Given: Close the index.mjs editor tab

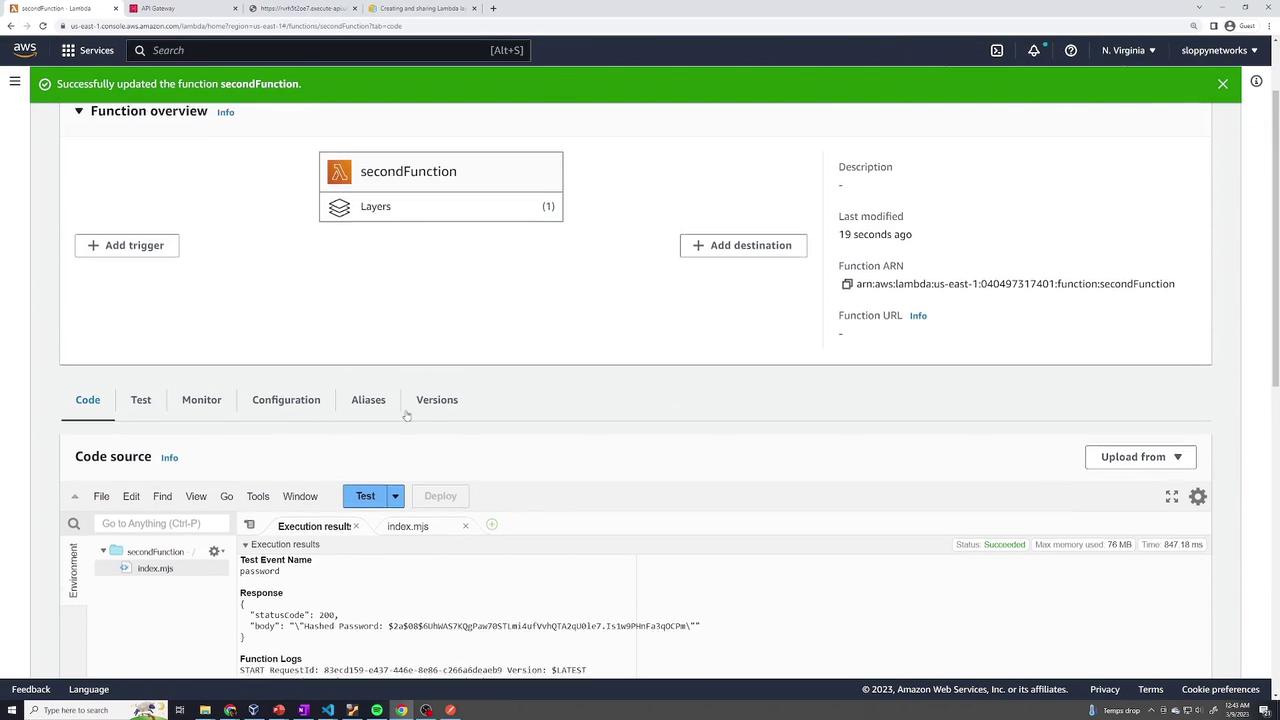Looking at the screenshot, I should 465,526.
